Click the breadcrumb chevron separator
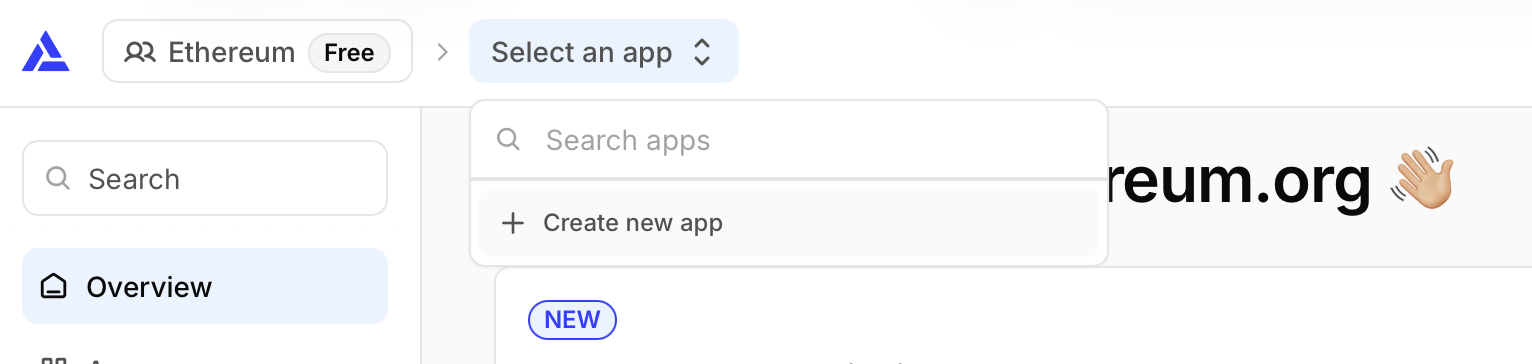 coord(442,52)
